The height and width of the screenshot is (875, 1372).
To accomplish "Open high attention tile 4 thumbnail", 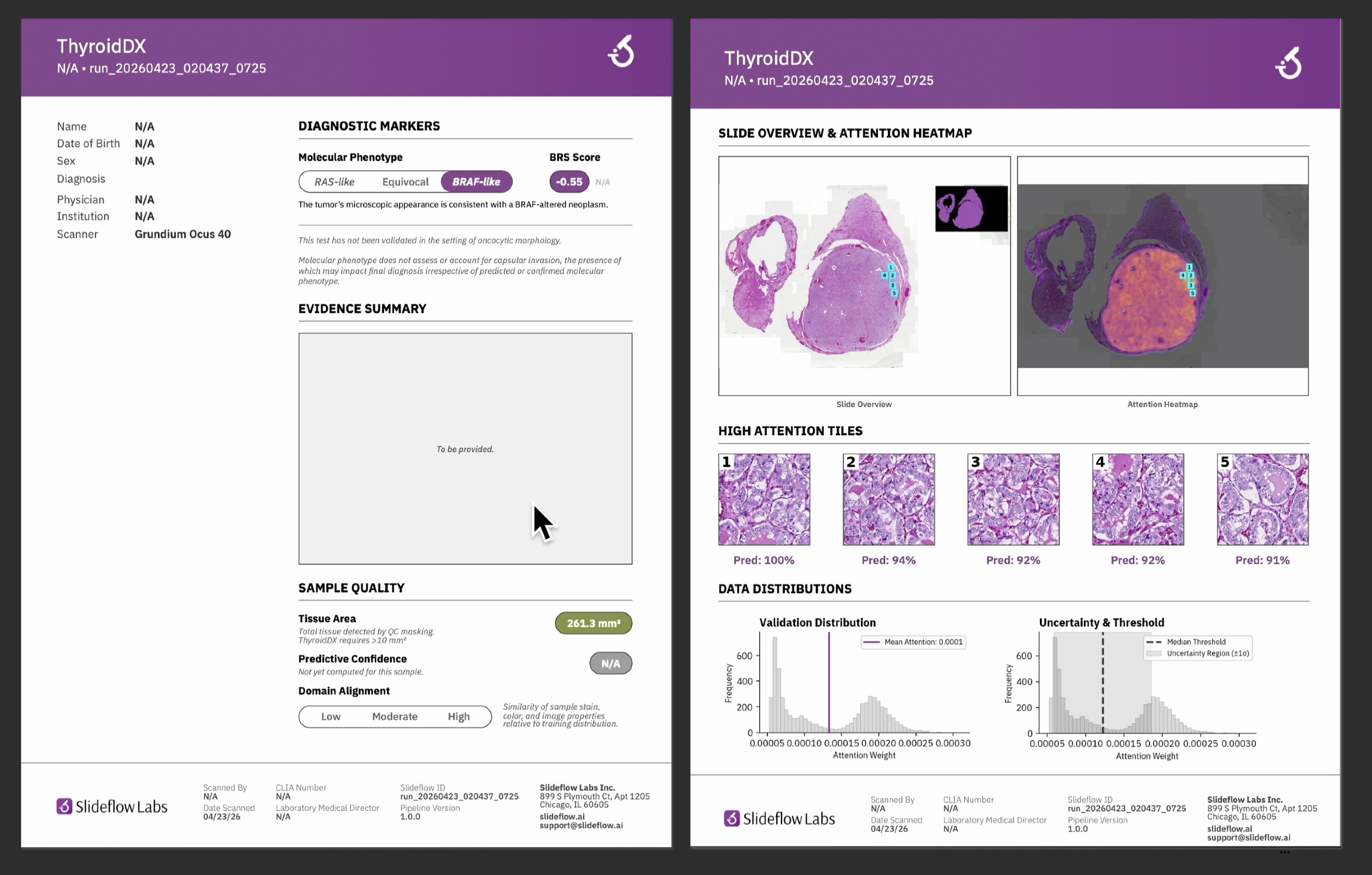I will [x=1138, y=499].
